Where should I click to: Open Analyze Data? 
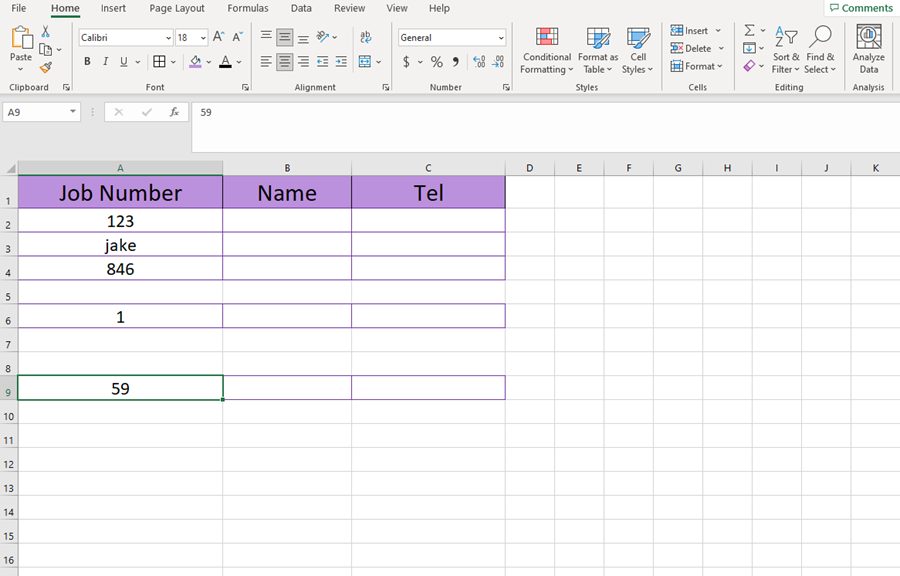tap(868, 49)
